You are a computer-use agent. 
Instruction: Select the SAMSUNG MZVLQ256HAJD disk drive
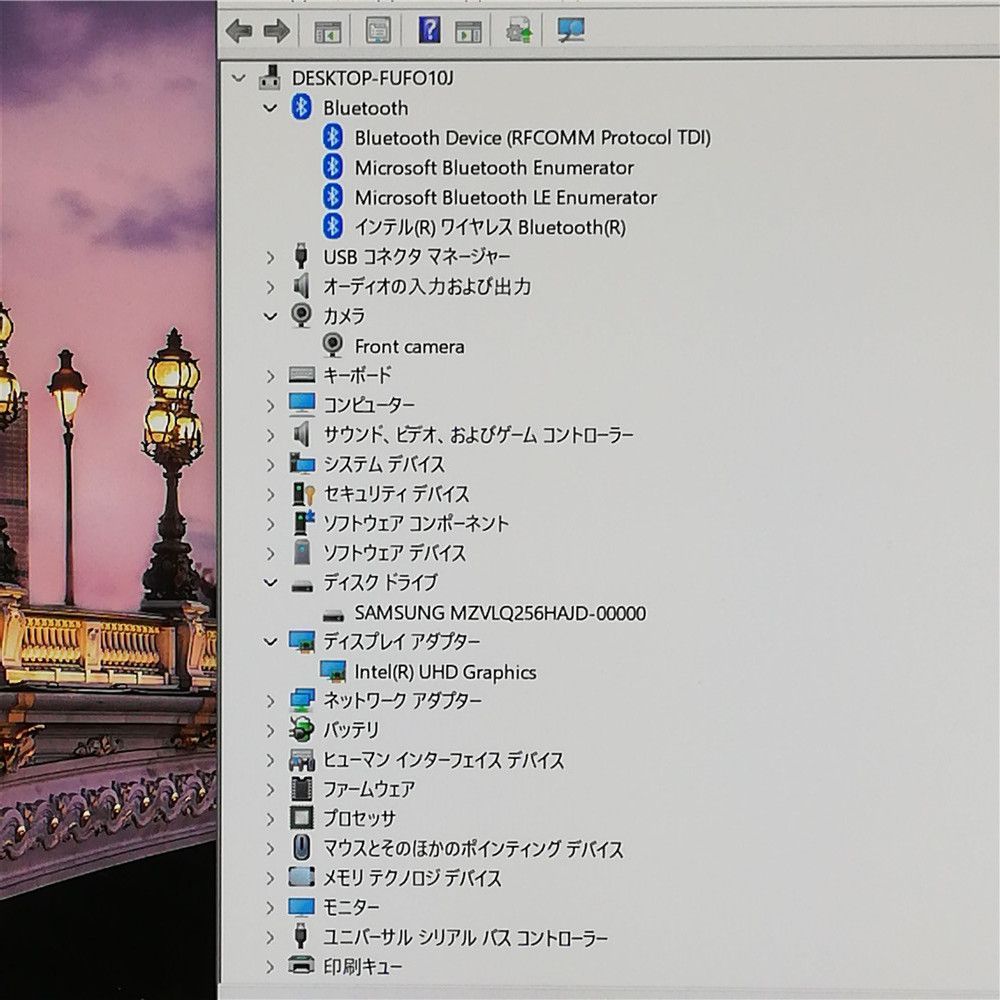501,613
